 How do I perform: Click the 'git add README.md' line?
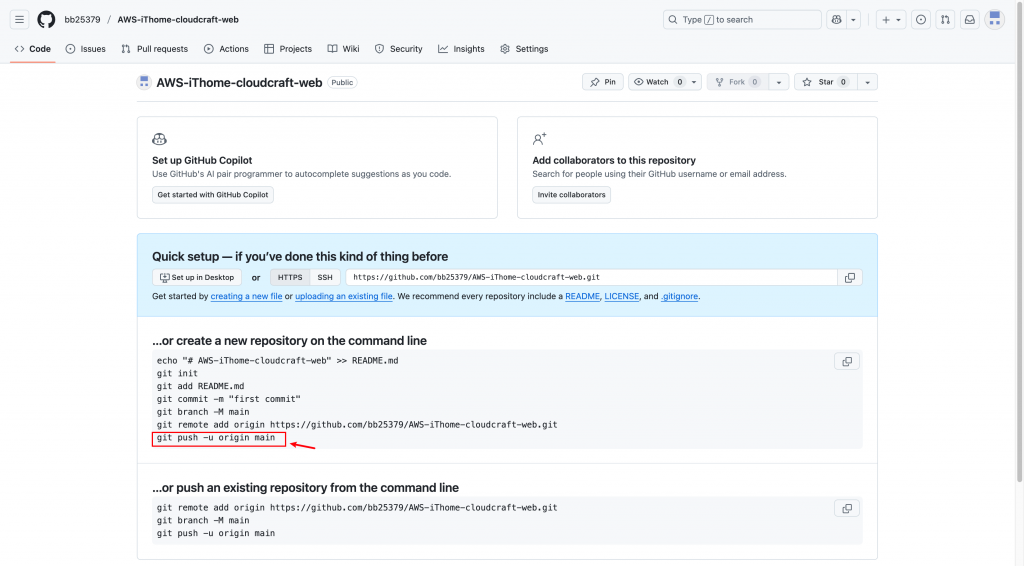tap(200, 386)
